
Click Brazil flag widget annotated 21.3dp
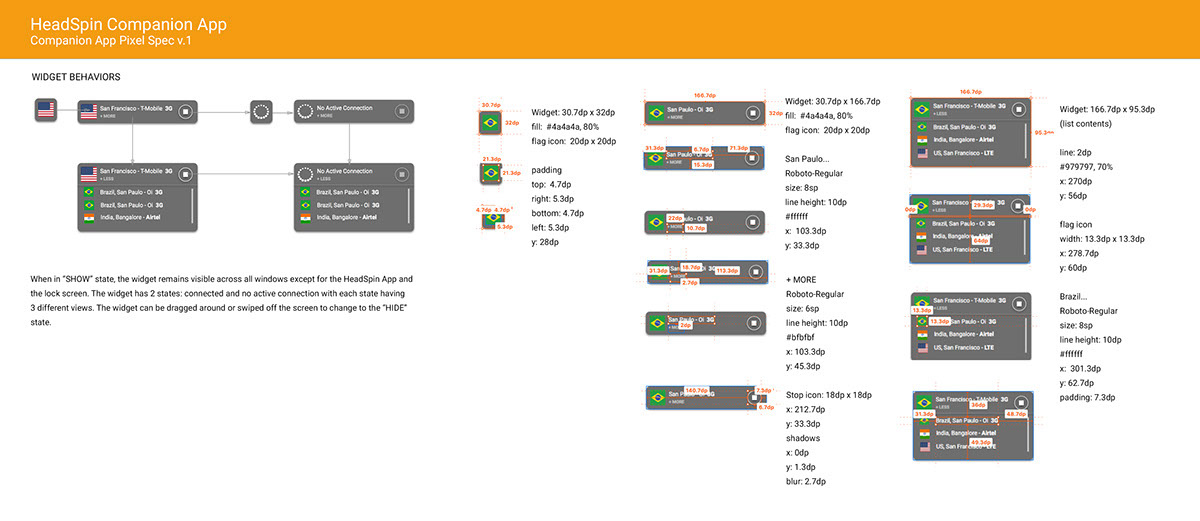490,173
